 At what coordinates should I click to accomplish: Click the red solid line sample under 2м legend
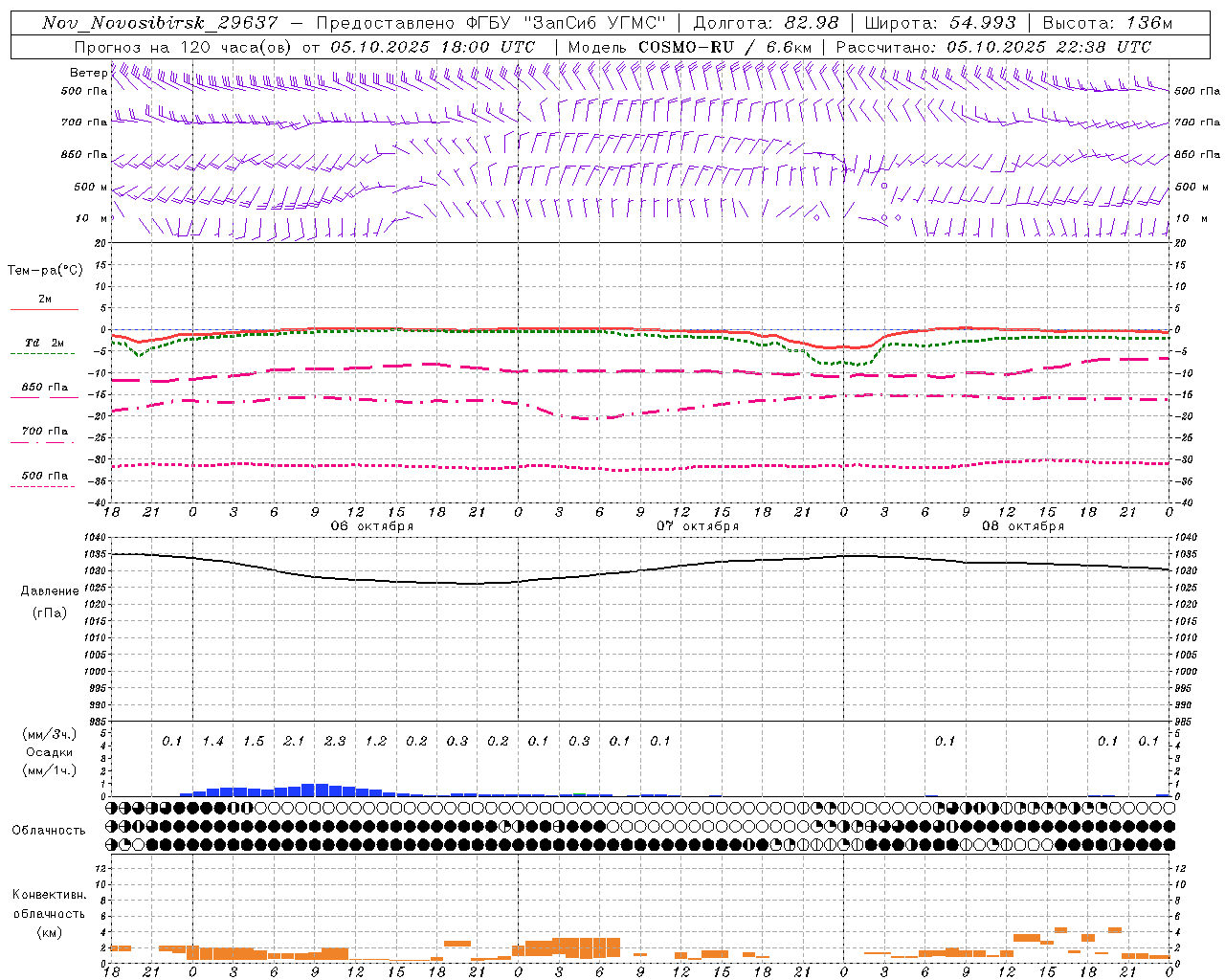44,309
